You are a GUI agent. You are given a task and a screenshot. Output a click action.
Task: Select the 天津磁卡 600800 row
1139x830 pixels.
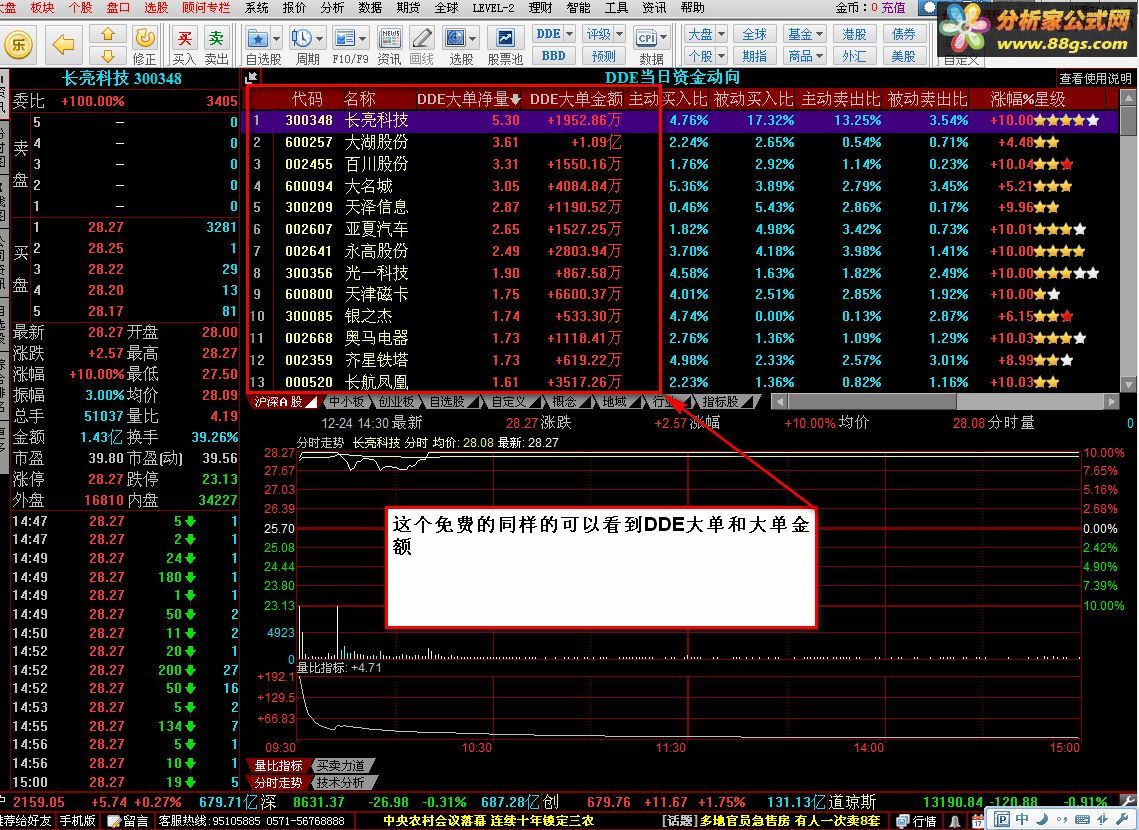tap(683, 294)
